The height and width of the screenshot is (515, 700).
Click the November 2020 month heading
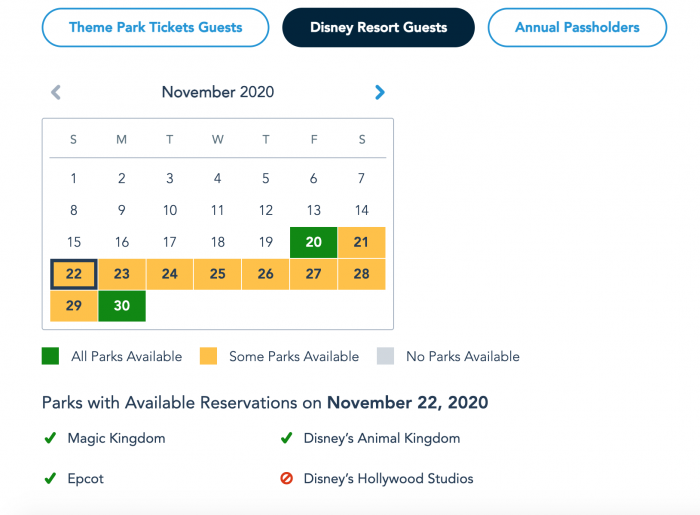click(x=218, y=92)
